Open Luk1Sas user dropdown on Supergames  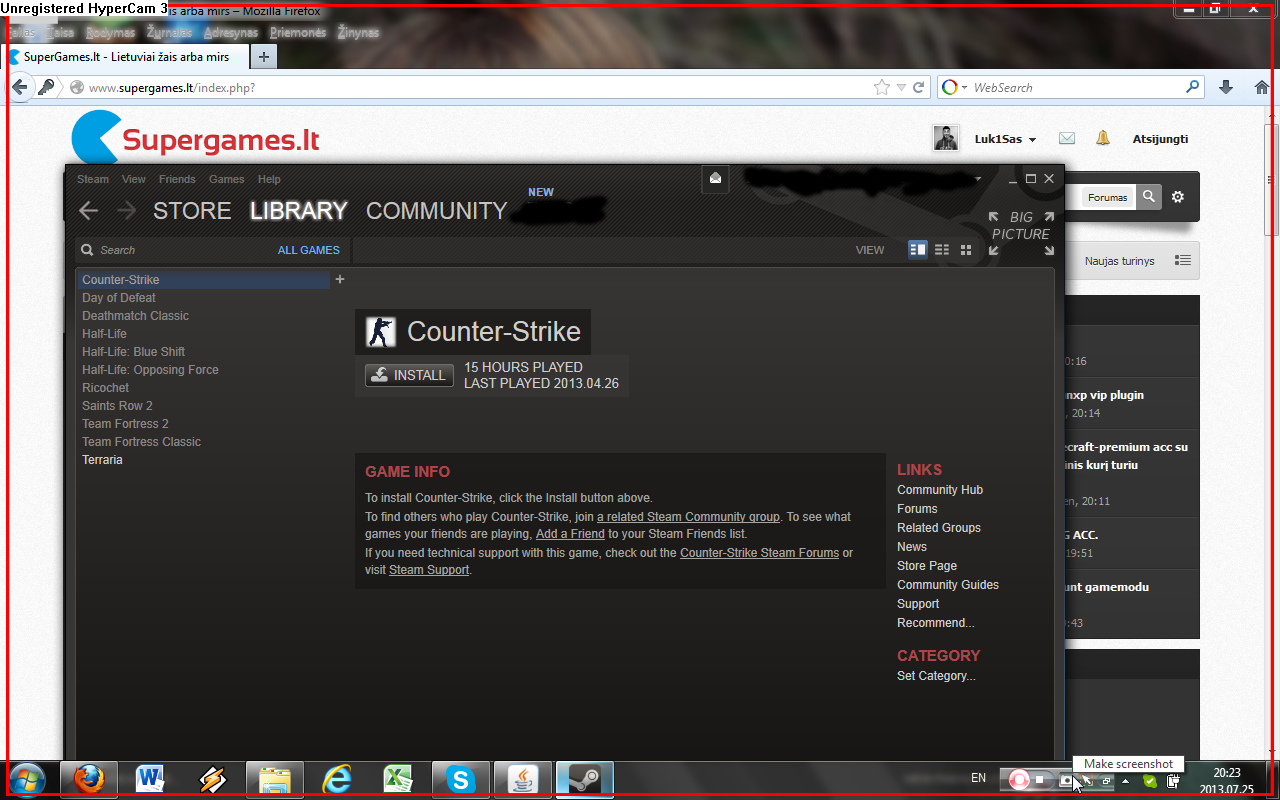(x=1005, y=139)
